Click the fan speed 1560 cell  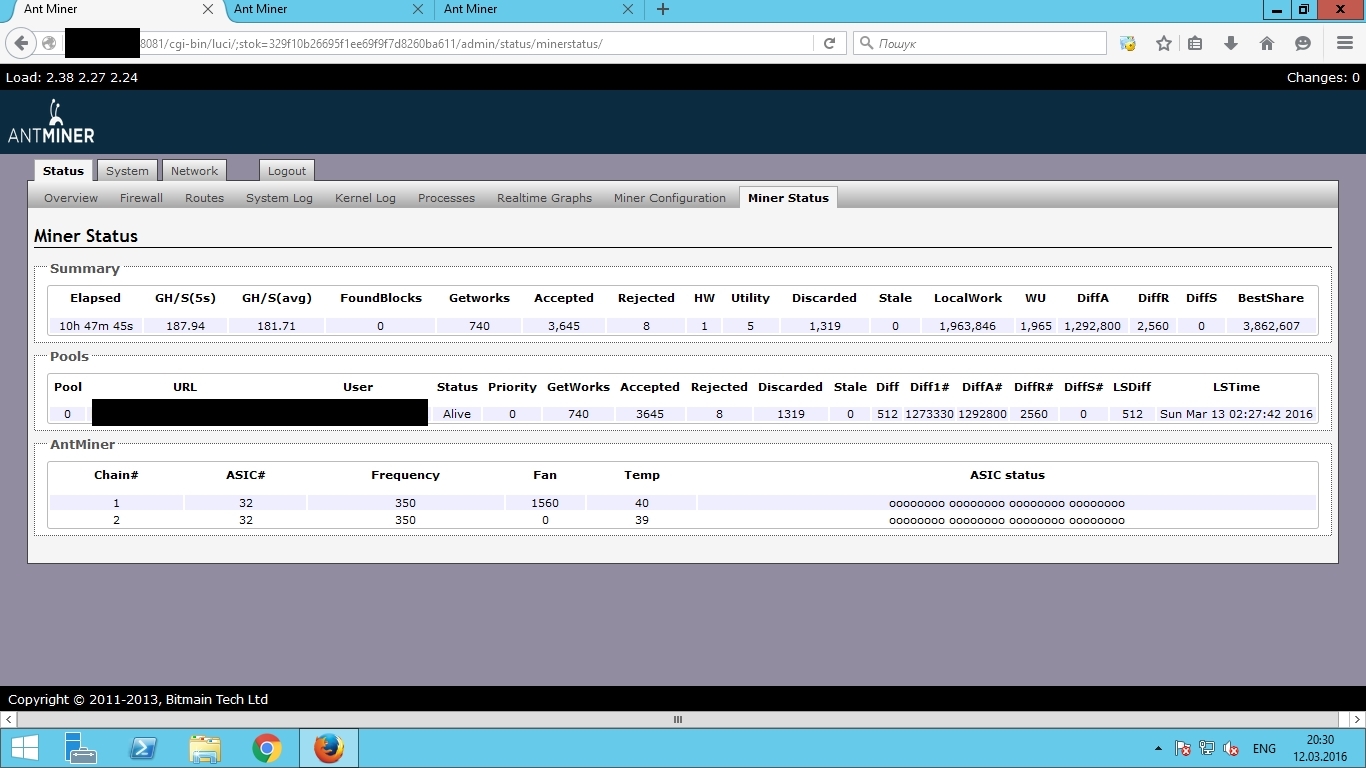coord(545,503)
